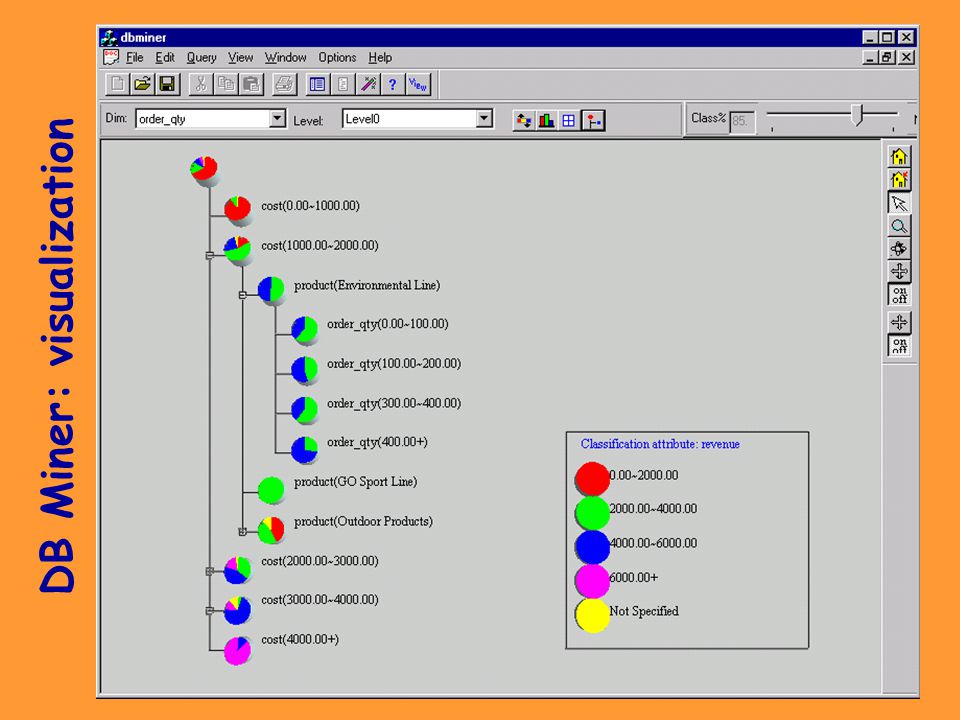Expand the cost(2000.00~3000.00) node box
Viewport: 960px width, 720px height.
tap(209, 571)
